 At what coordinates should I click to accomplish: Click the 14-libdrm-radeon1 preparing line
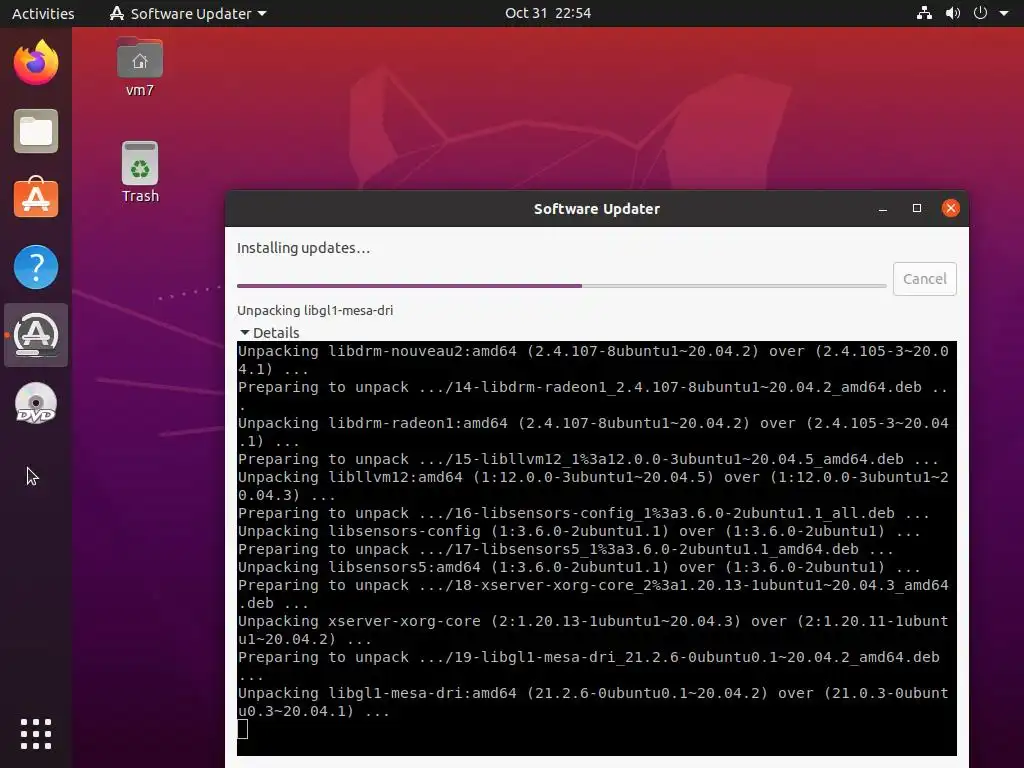pyautogui.click(x=593, y=396)
